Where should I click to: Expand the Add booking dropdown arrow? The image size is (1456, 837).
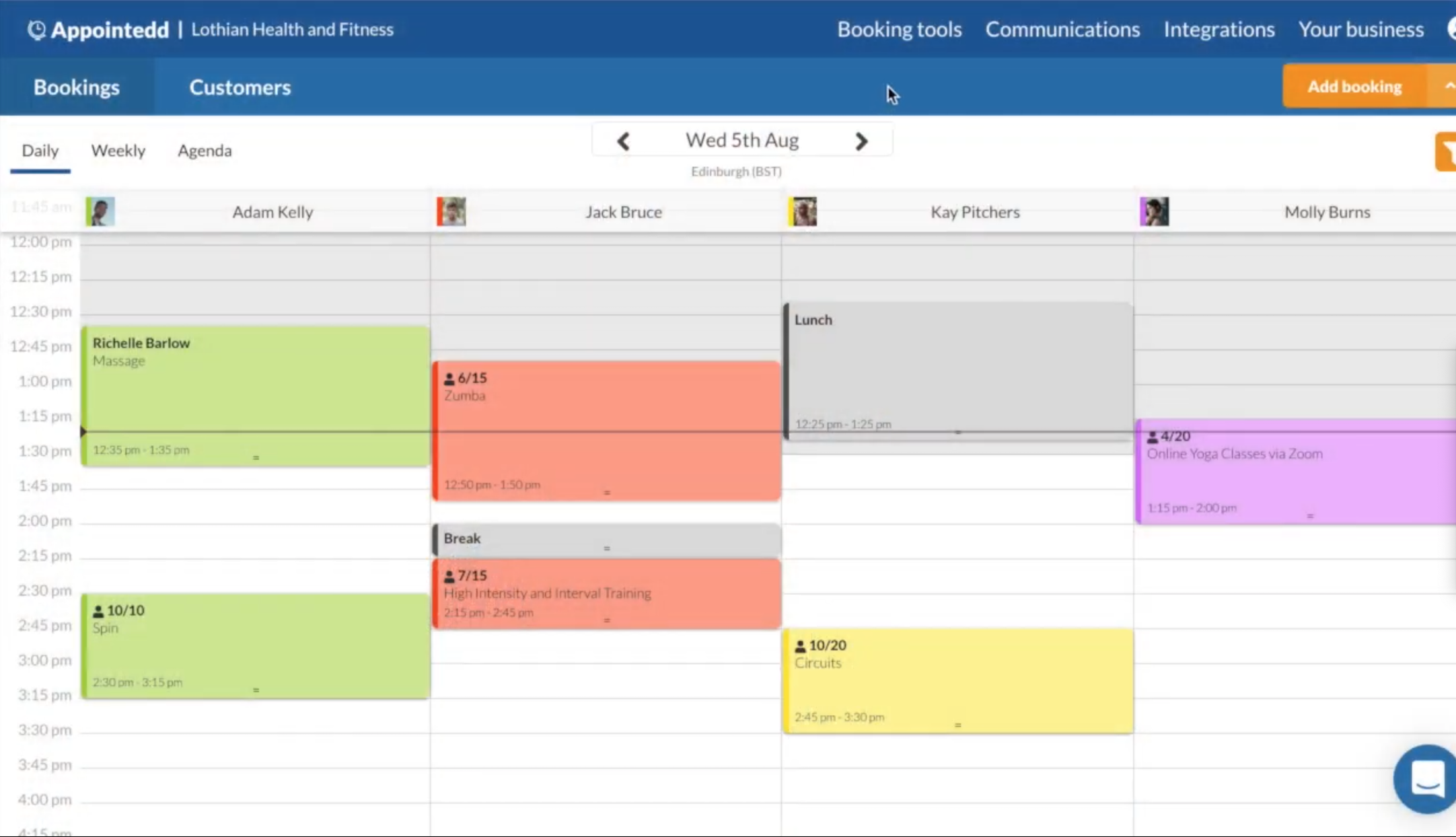click(1446, 86)
